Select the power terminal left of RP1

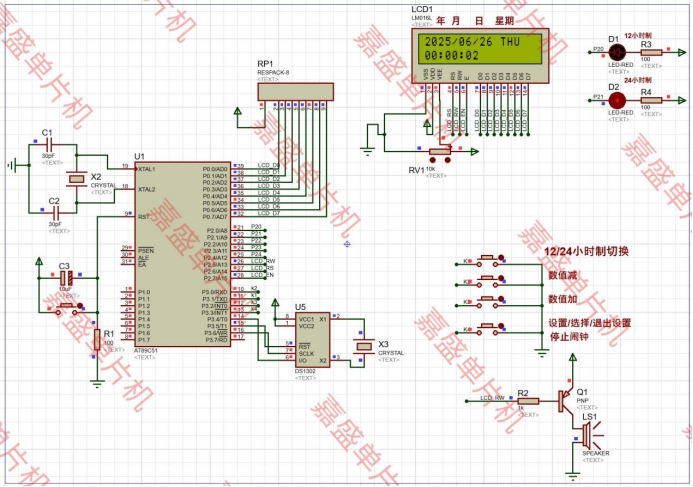pyautogui.click(x=238, y=111)
